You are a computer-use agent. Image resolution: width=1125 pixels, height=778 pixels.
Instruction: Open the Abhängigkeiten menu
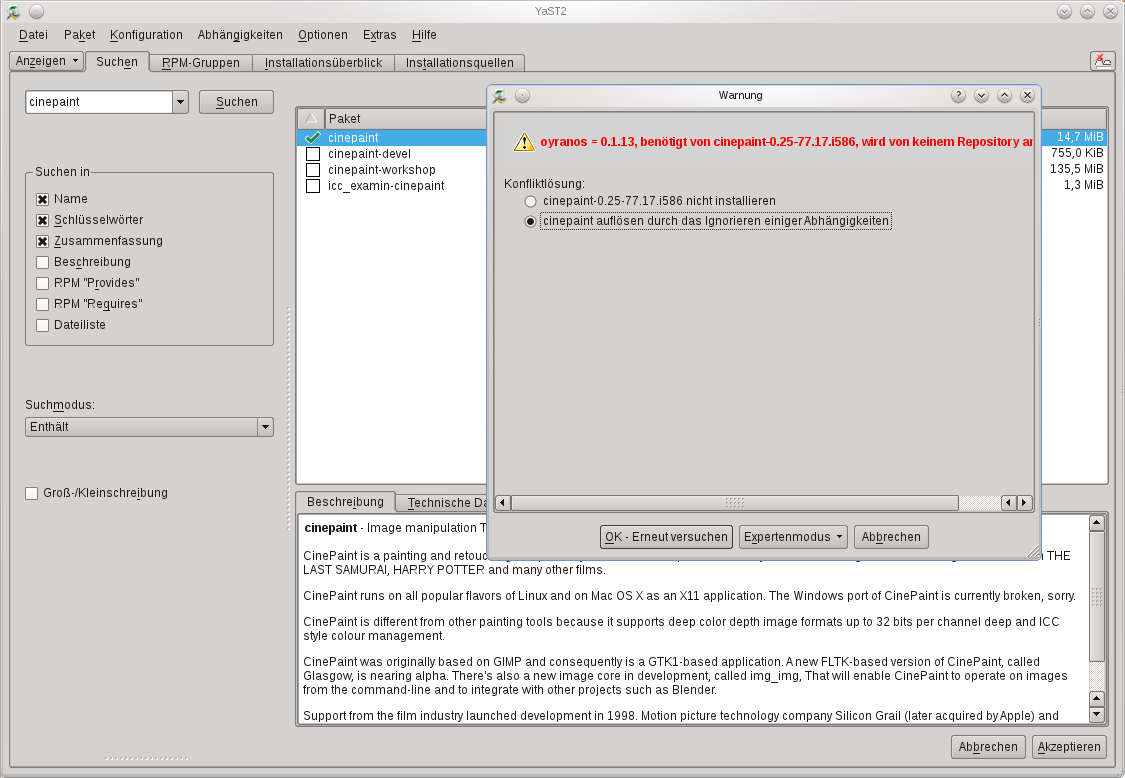click(x=240, y=34)
